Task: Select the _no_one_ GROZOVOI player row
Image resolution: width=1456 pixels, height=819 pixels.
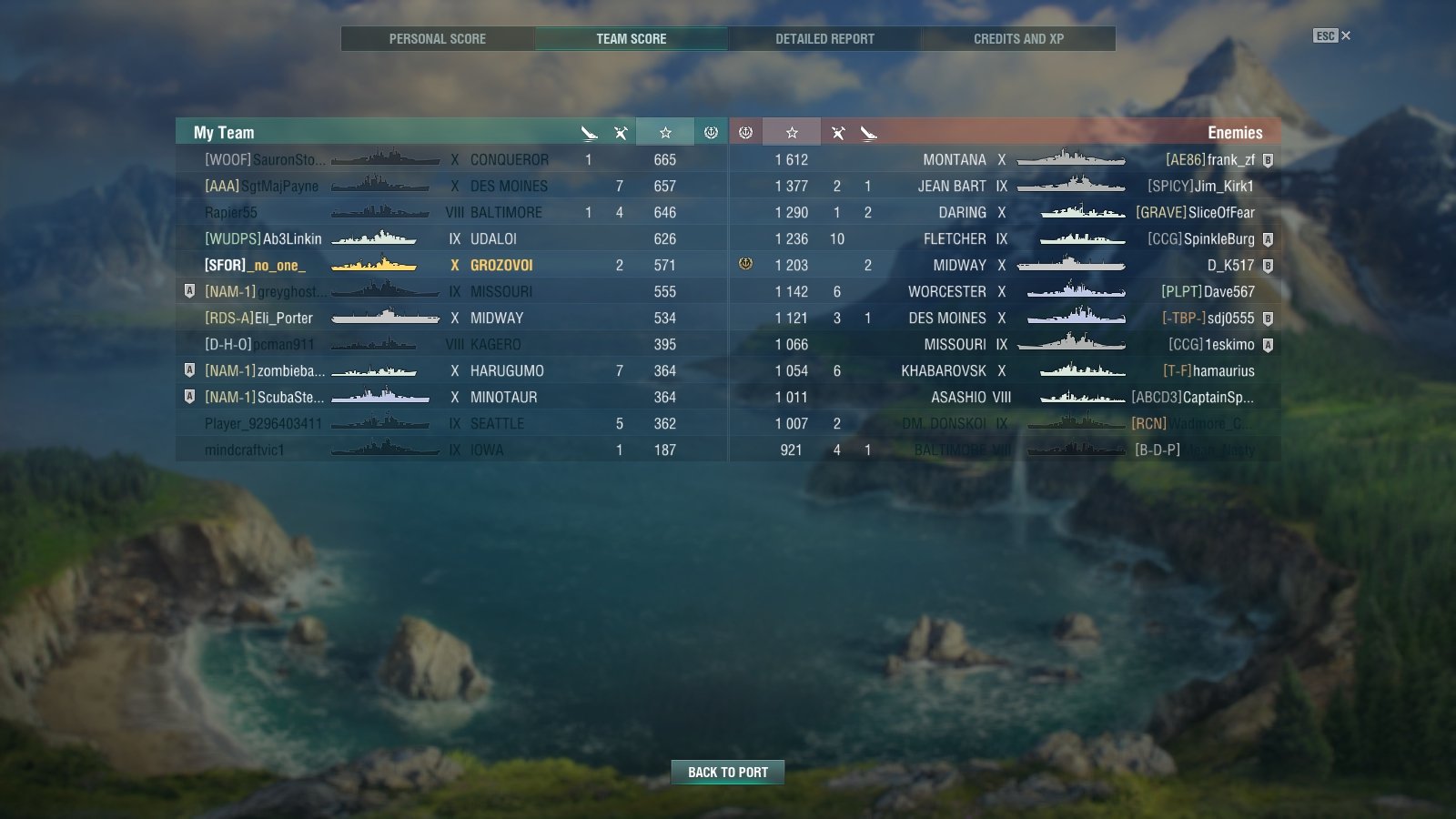Action: 452,265
